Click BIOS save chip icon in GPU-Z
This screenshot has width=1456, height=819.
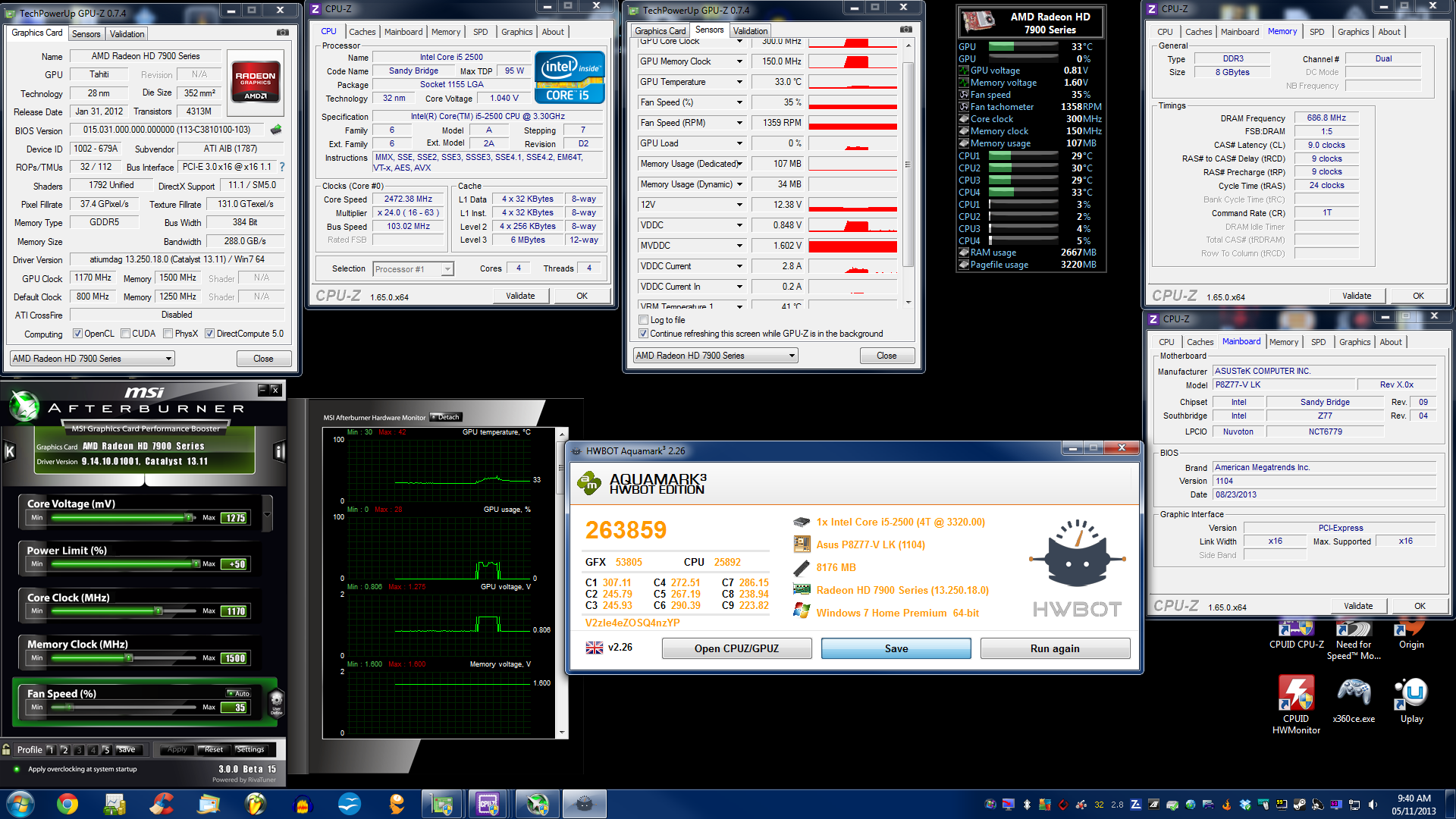point(276,130)
